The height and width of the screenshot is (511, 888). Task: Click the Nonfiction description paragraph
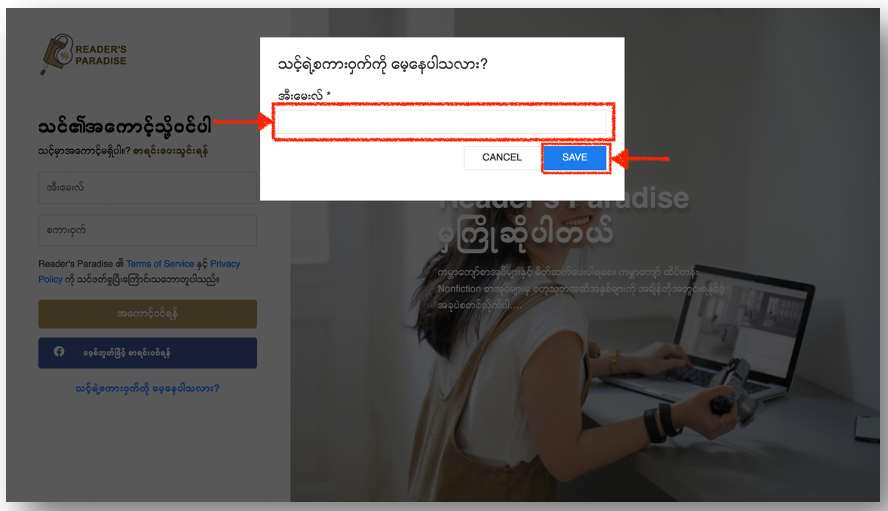pos(580,288)
